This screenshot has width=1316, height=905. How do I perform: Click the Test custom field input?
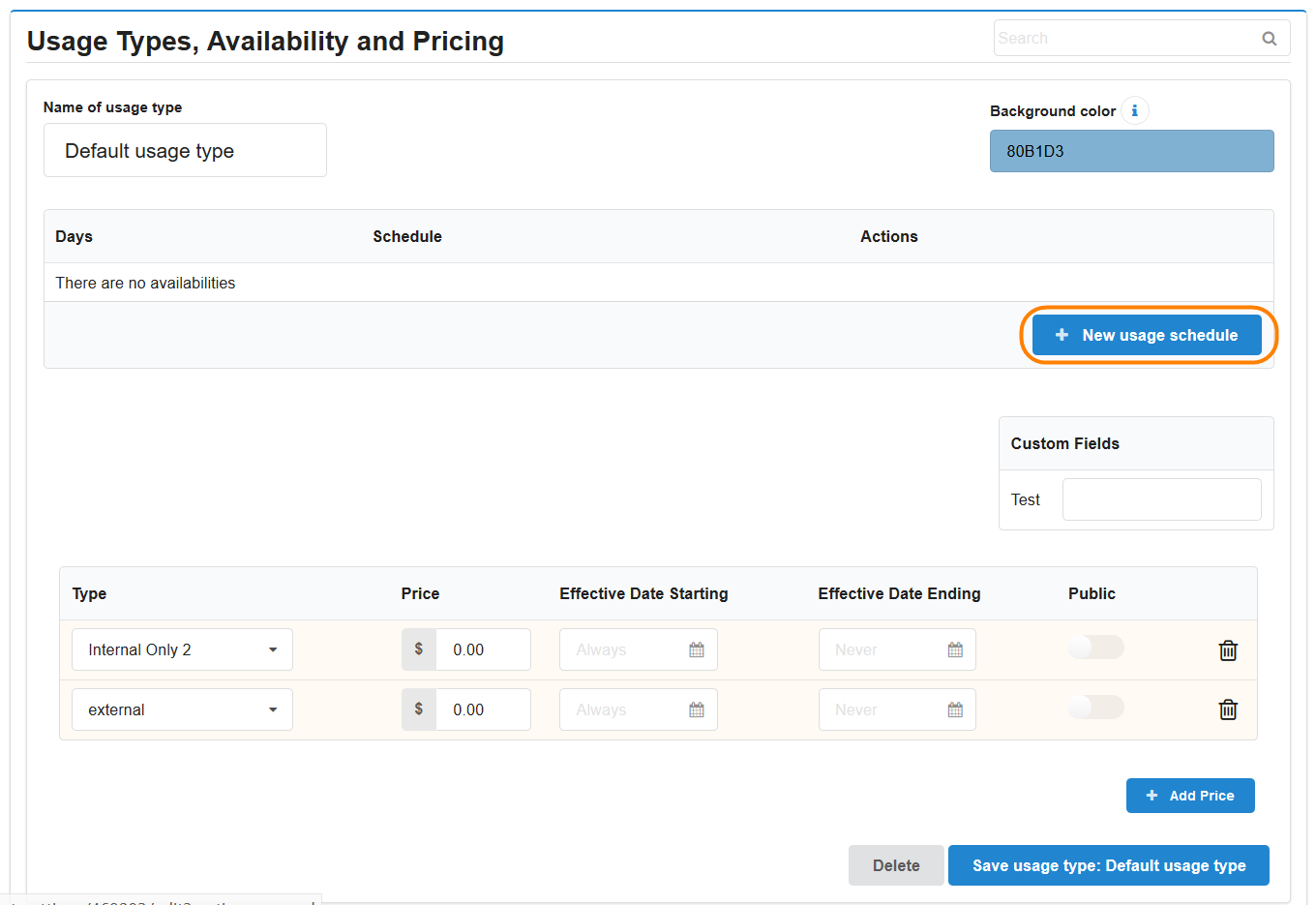click(x=1161, y=499)
